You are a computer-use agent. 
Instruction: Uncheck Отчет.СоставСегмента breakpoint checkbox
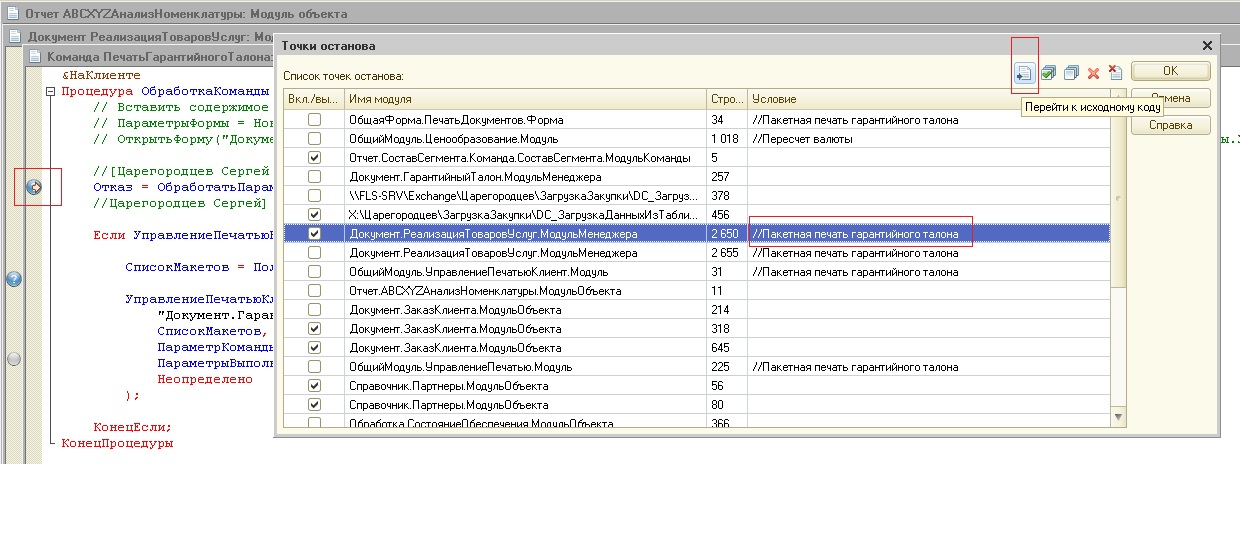coord(315,158)
